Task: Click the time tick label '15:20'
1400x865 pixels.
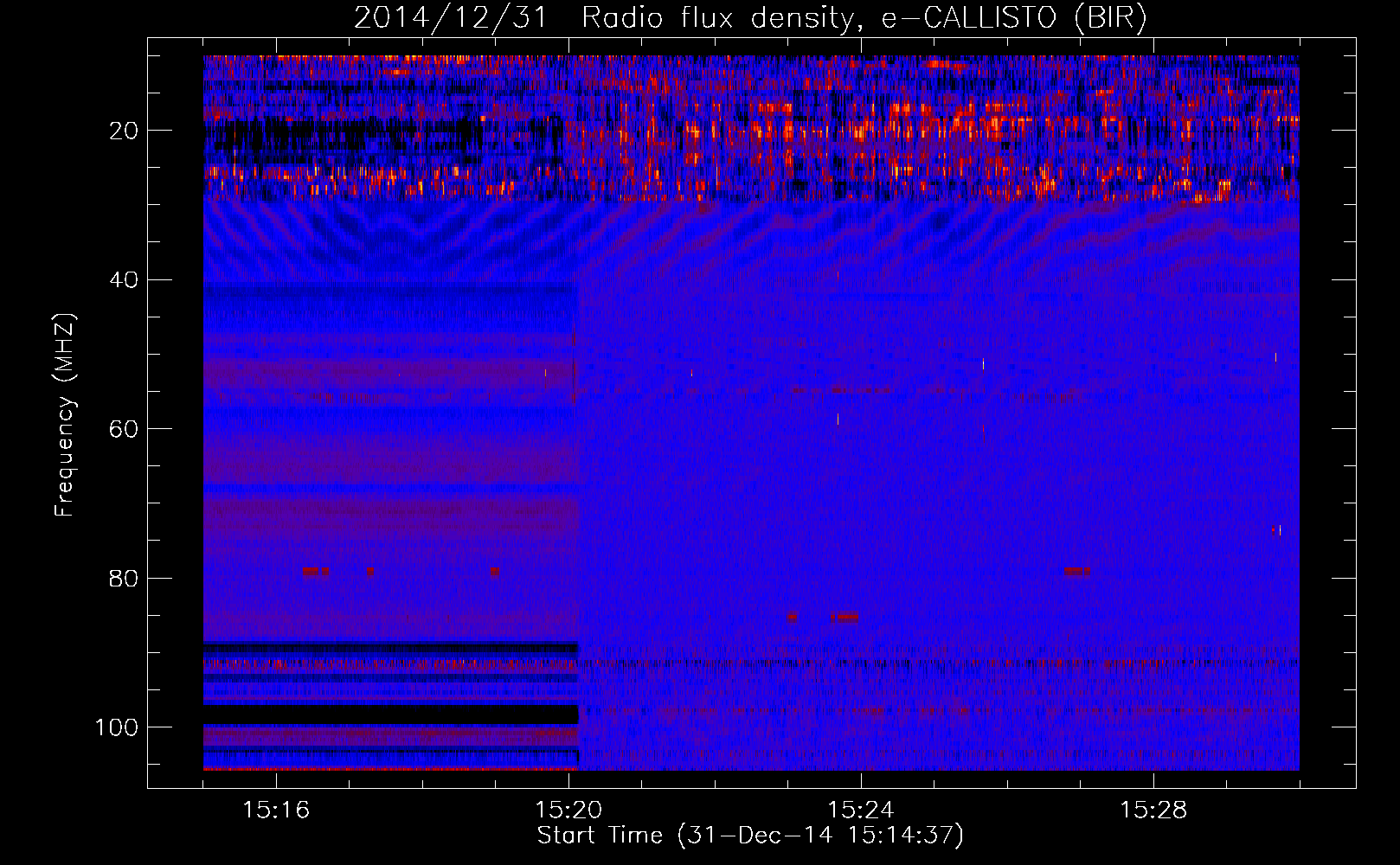Action: (x=568, y=811)
